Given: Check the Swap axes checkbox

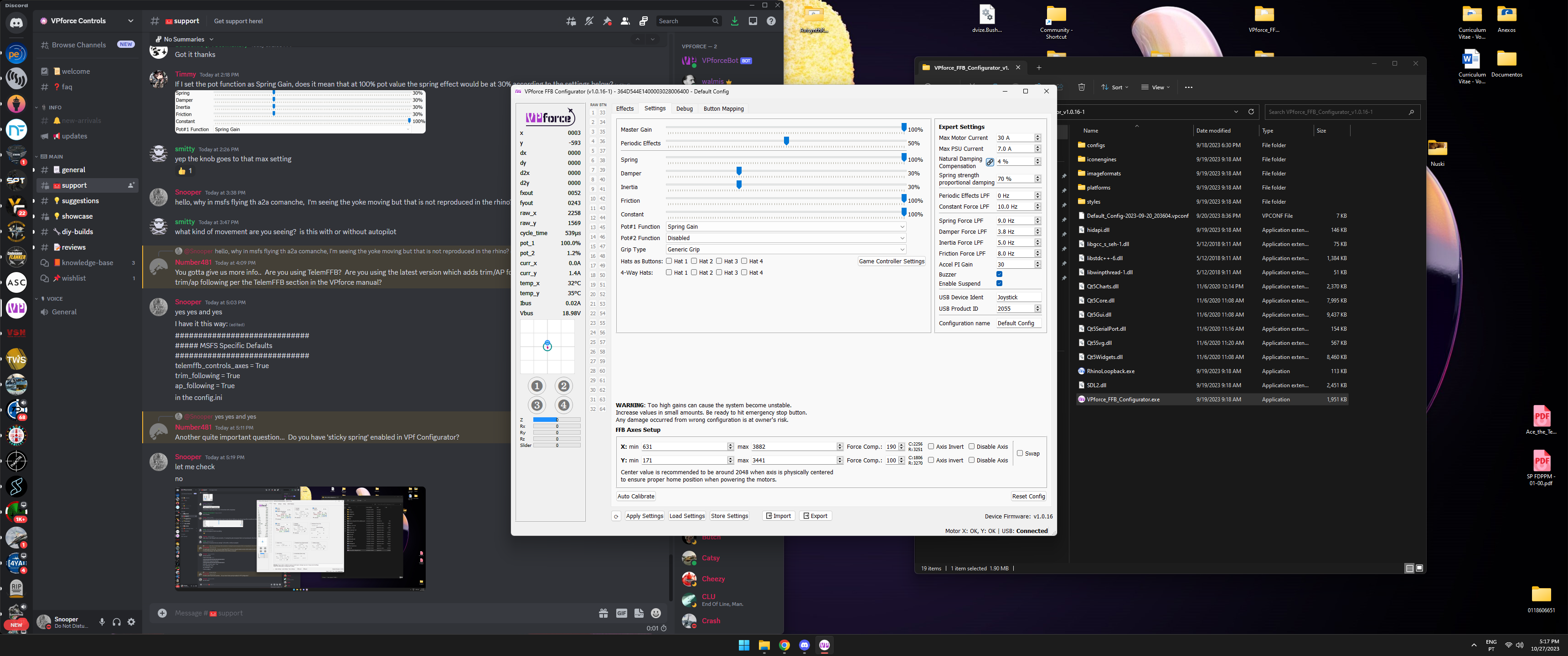Looking at the screenshot, I should 1020,453.
